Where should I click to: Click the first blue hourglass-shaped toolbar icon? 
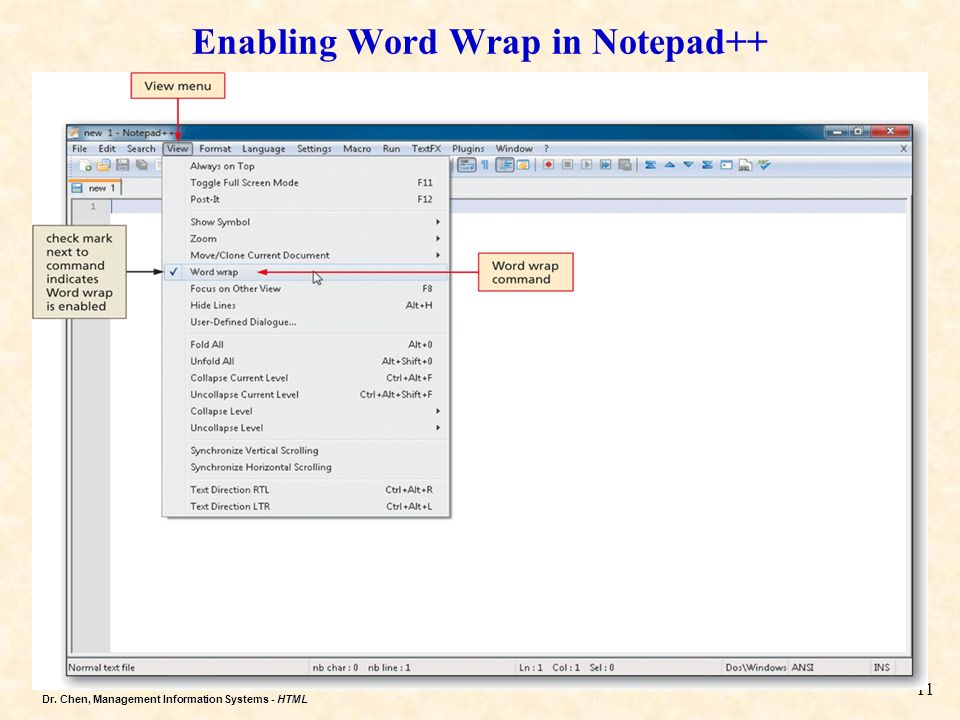[650, 165]
